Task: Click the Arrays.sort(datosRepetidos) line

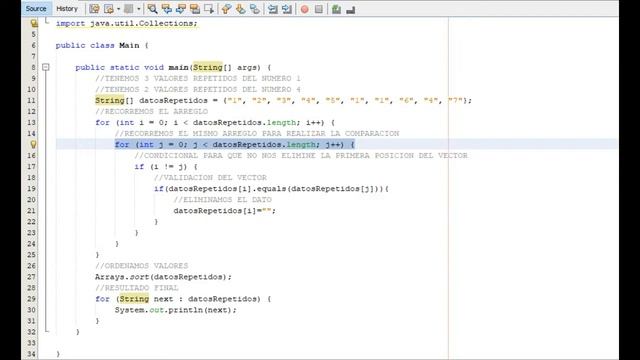Action: tap(163, 277)
